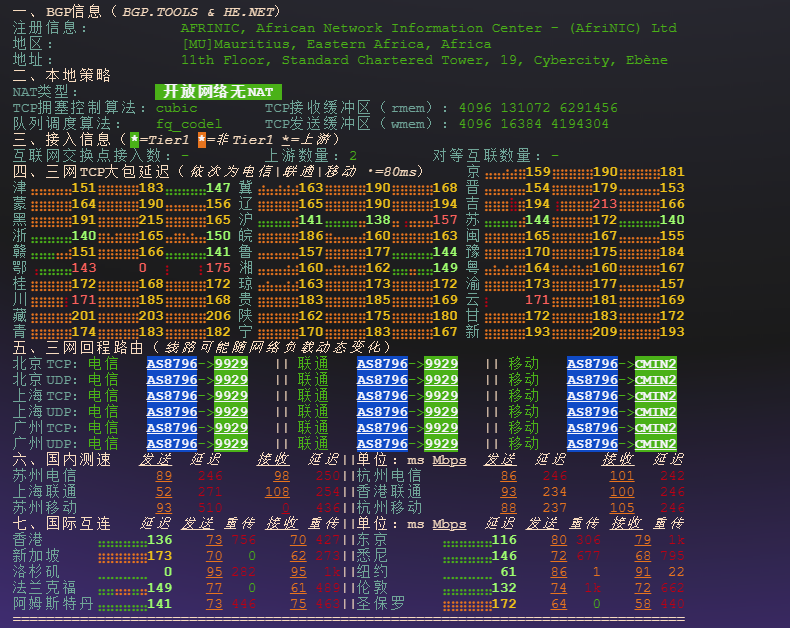Image resolution: width=790 pixels, height=628 pixels.
Task: Click 黑 row latency value 215
Action: (x=151, y=220)
